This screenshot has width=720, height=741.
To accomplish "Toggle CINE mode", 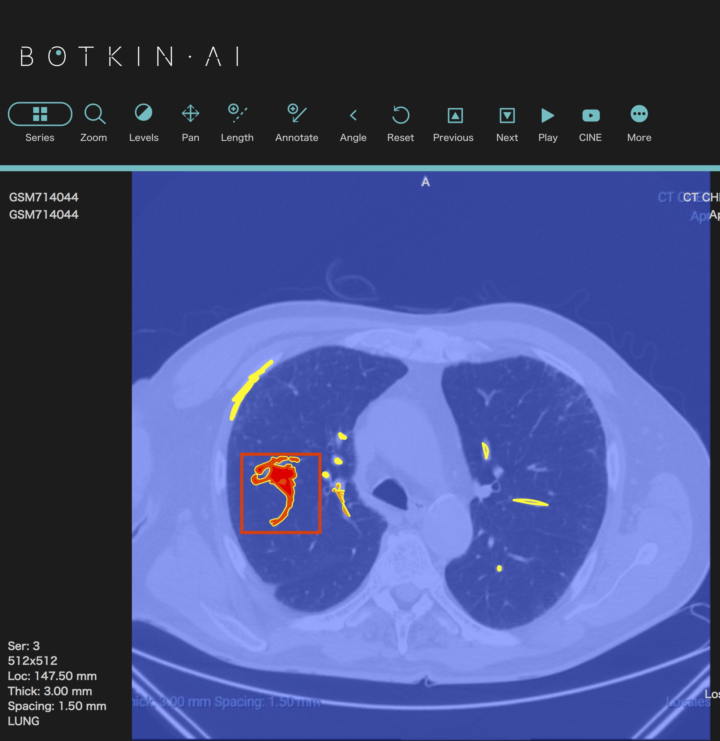I will (x=590, y=115).
